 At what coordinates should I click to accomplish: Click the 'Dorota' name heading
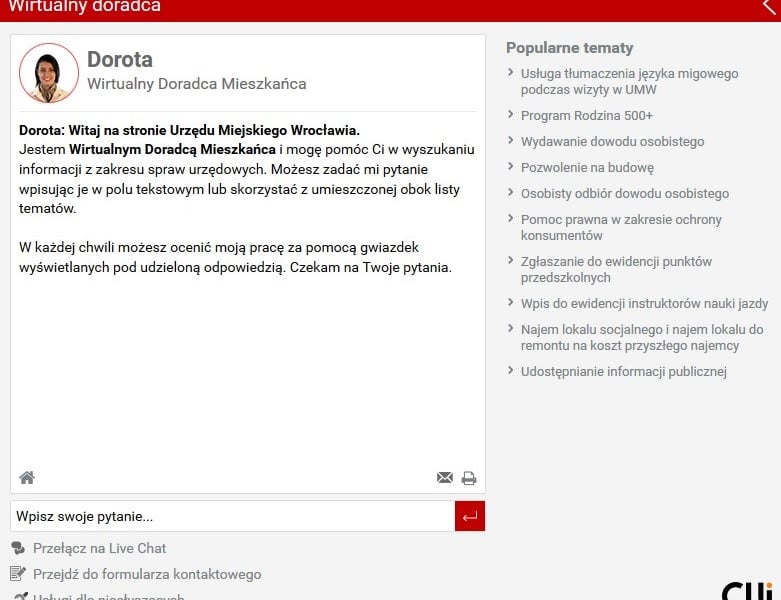(x=120, y=59)
